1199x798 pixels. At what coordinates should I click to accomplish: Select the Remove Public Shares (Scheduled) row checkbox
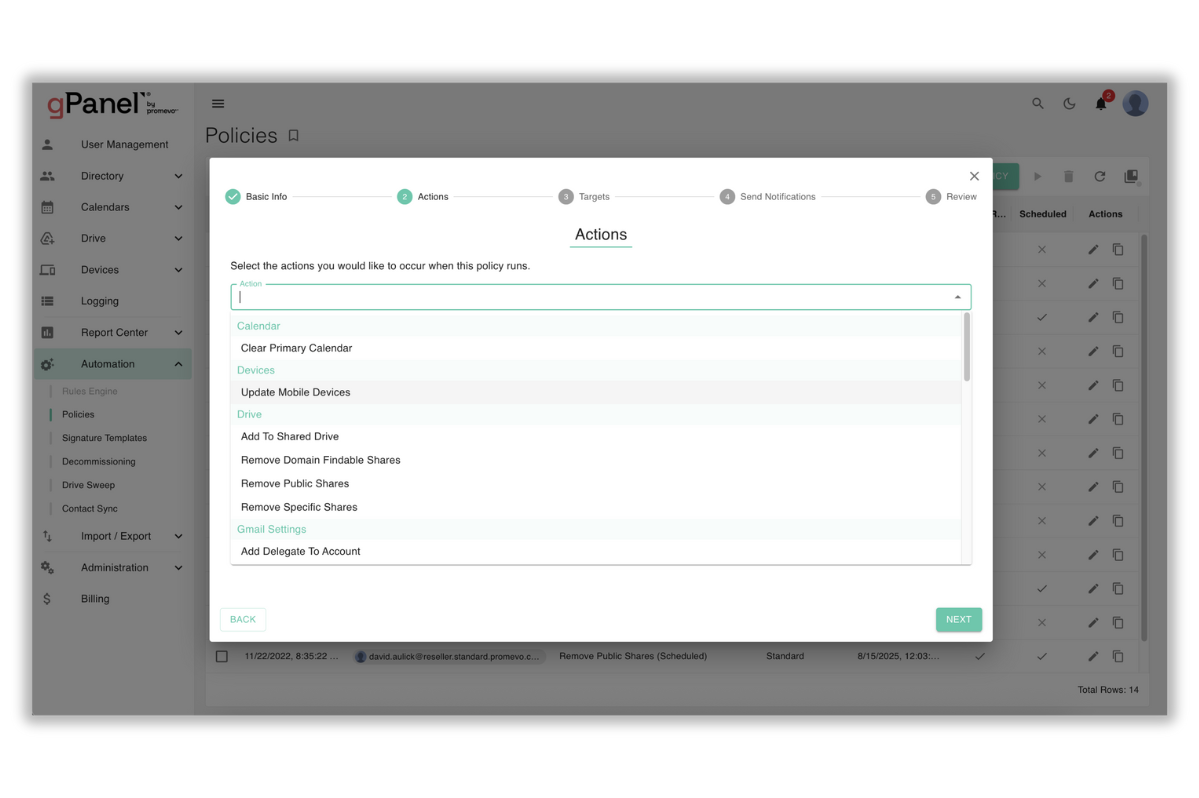[222, 657]
